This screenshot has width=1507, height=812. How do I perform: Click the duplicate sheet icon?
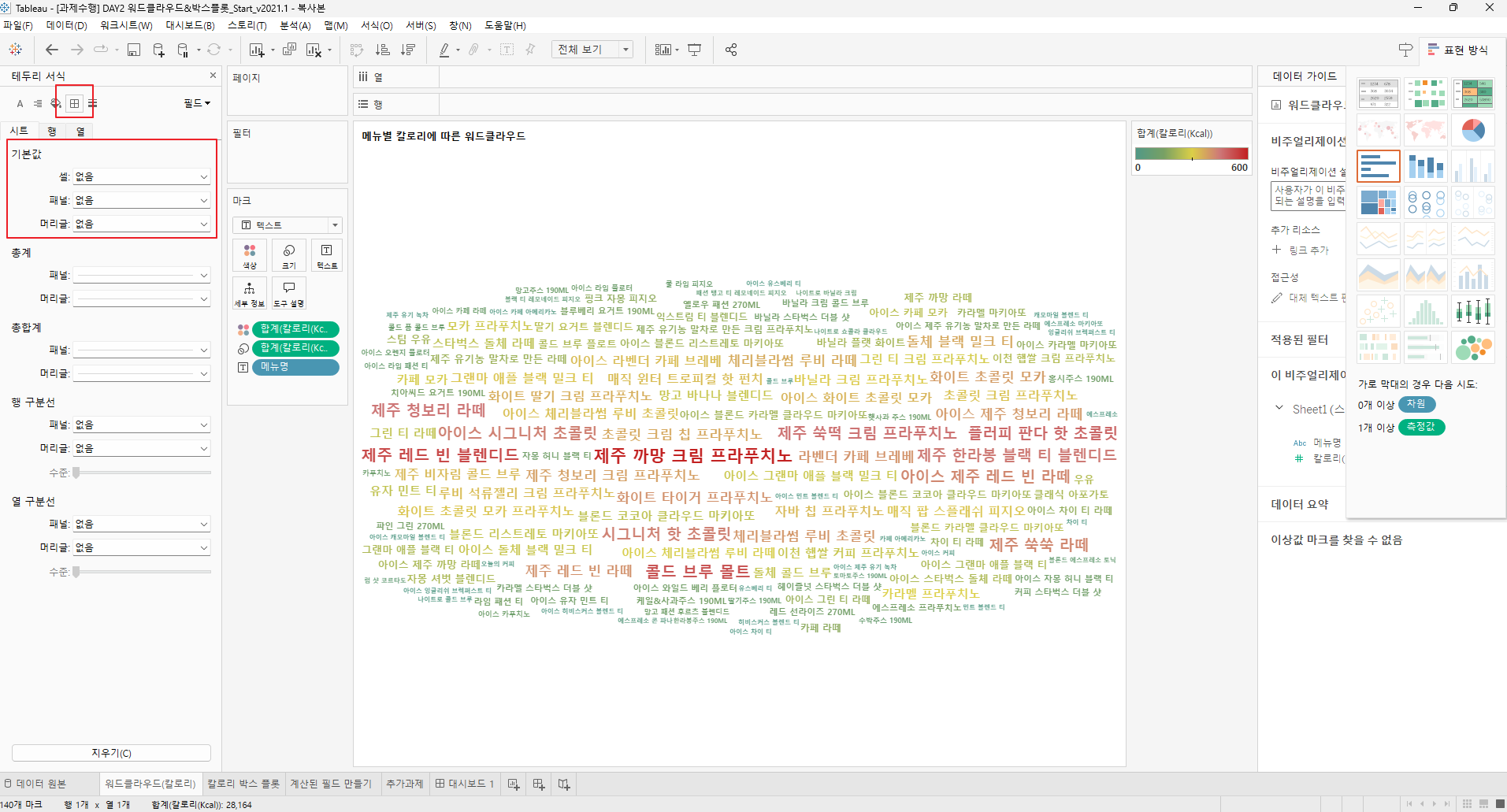289,50
